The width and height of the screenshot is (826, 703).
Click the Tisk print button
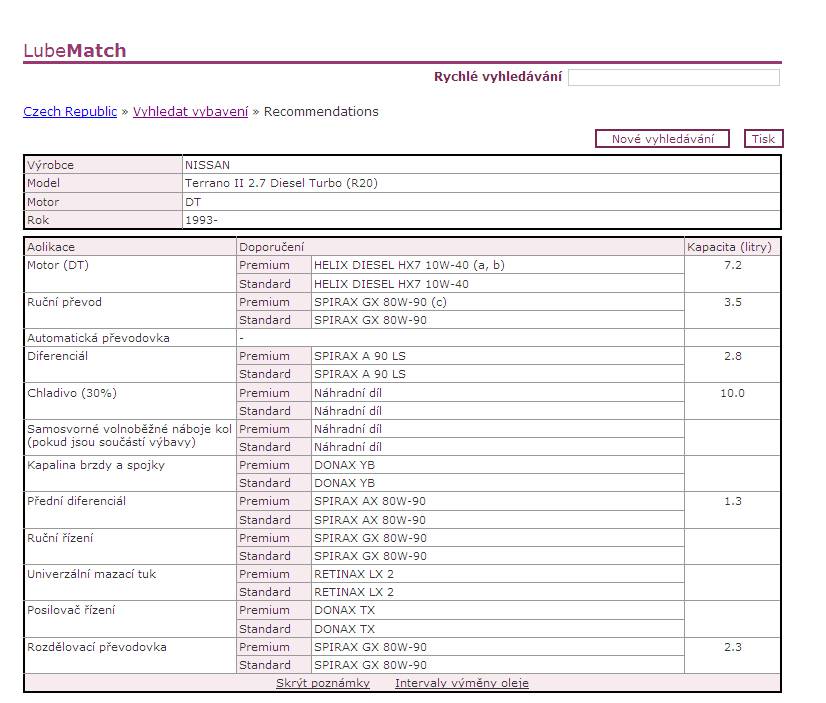pyautogui.click(x=763, y=139)
